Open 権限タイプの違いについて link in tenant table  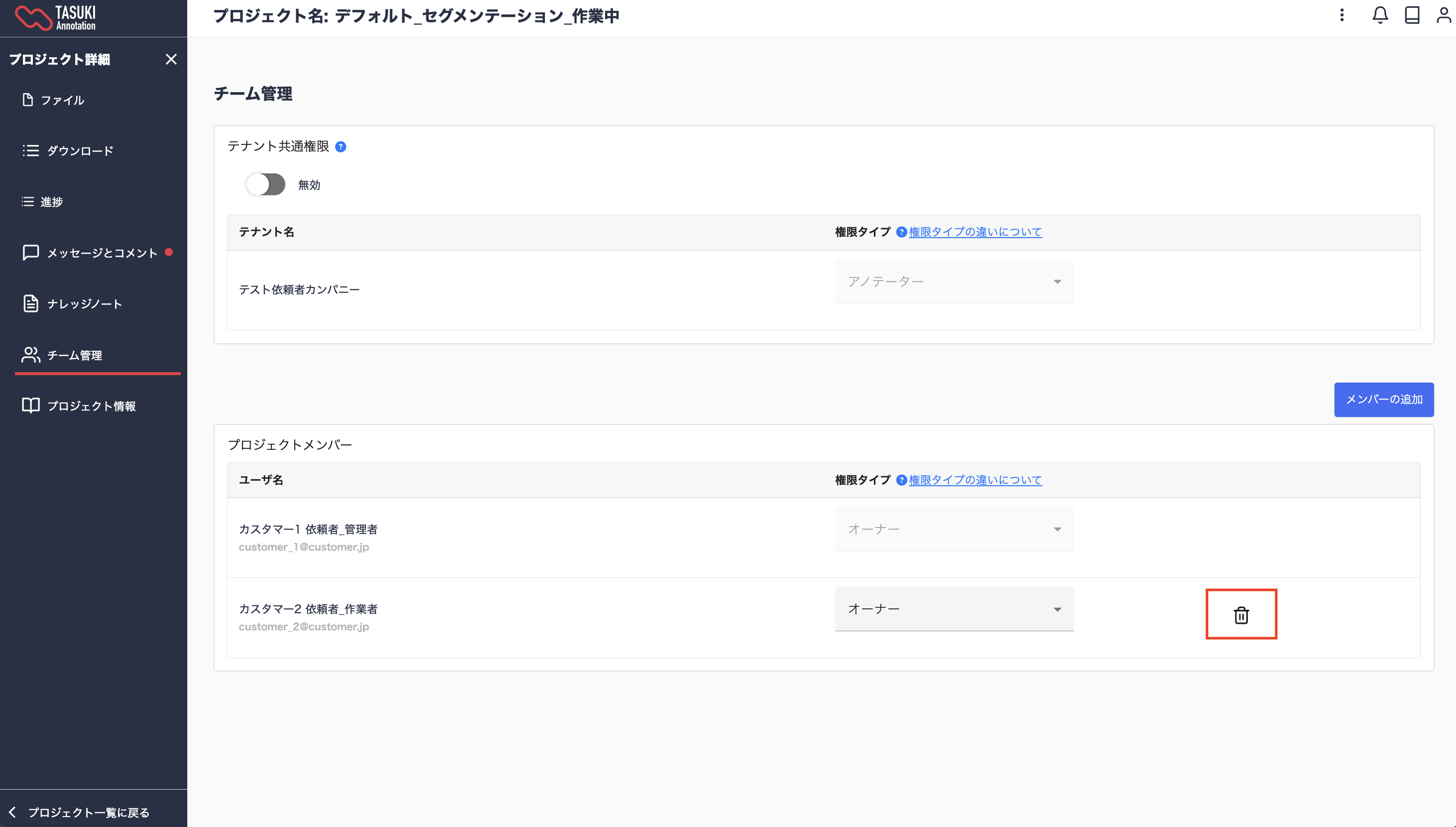(975, 232)
